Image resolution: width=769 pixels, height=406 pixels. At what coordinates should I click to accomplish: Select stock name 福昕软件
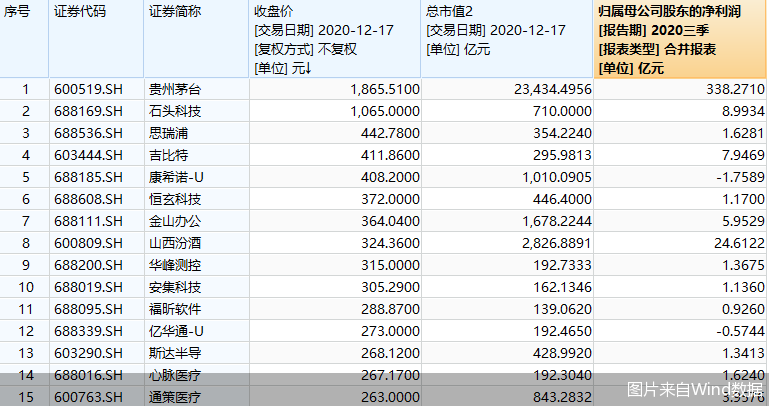(175, 309)
